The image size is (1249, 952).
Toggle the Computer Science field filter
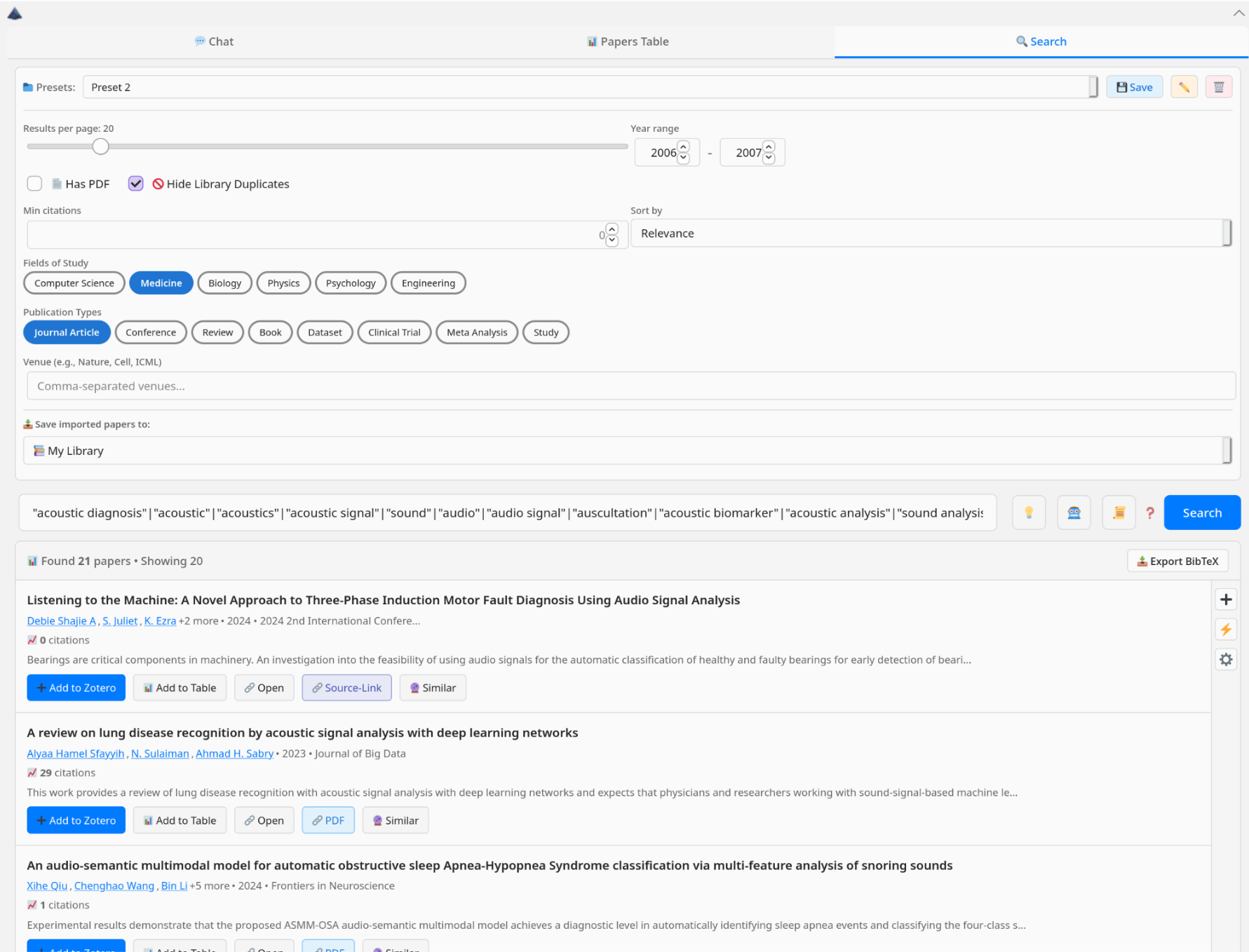[74, 283]
